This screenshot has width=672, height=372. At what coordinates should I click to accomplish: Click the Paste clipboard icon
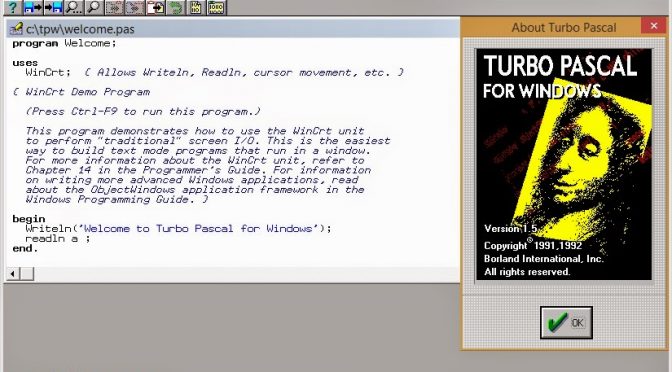[x=155, y=7]
